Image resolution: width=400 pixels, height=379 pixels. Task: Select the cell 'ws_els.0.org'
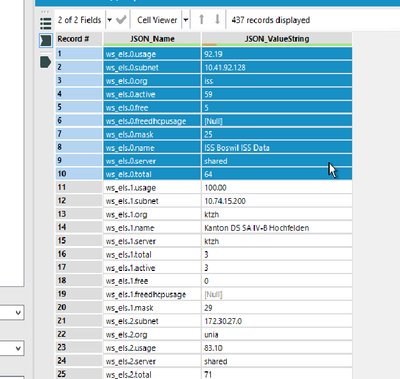152,81
